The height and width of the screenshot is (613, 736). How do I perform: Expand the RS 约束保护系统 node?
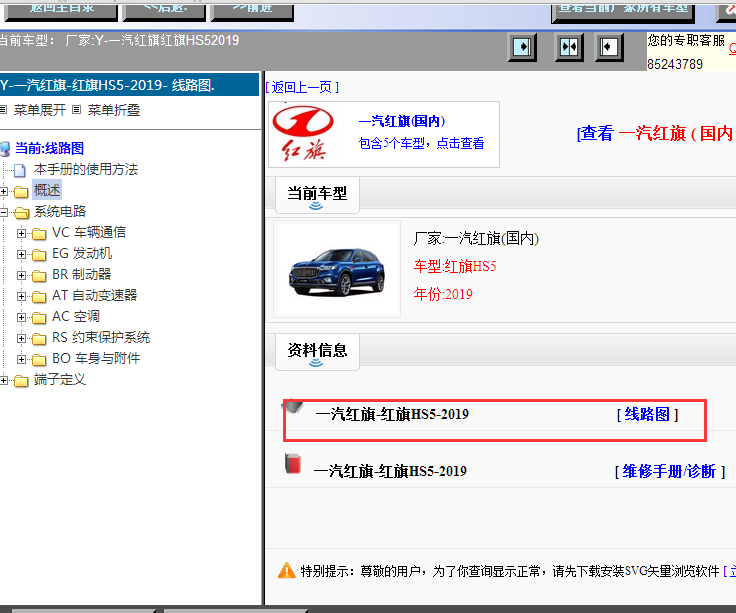point(21,338)
